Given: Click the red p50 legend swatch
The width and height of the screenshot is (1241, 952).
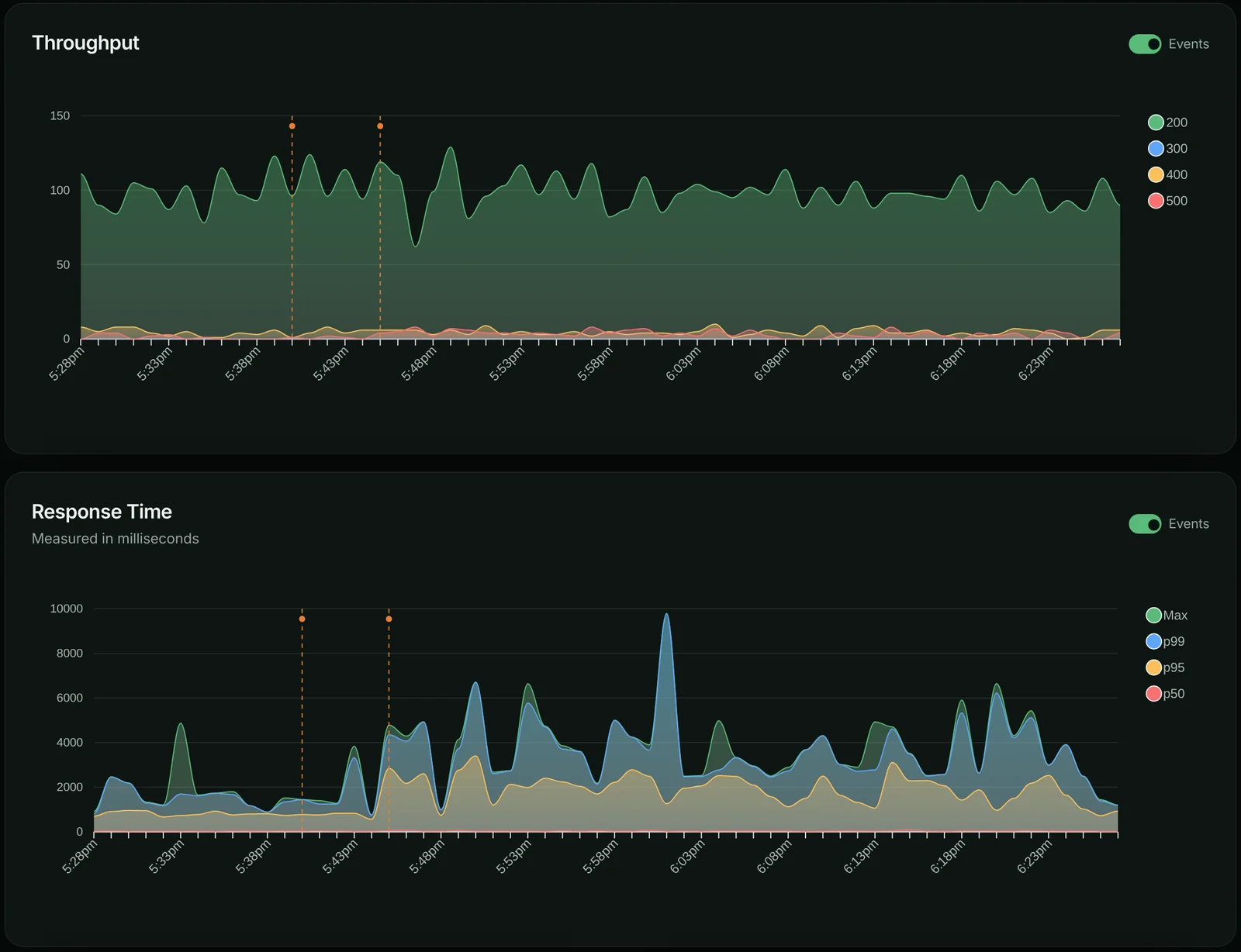Looking at the screenshot, I should coord(1153,694).
